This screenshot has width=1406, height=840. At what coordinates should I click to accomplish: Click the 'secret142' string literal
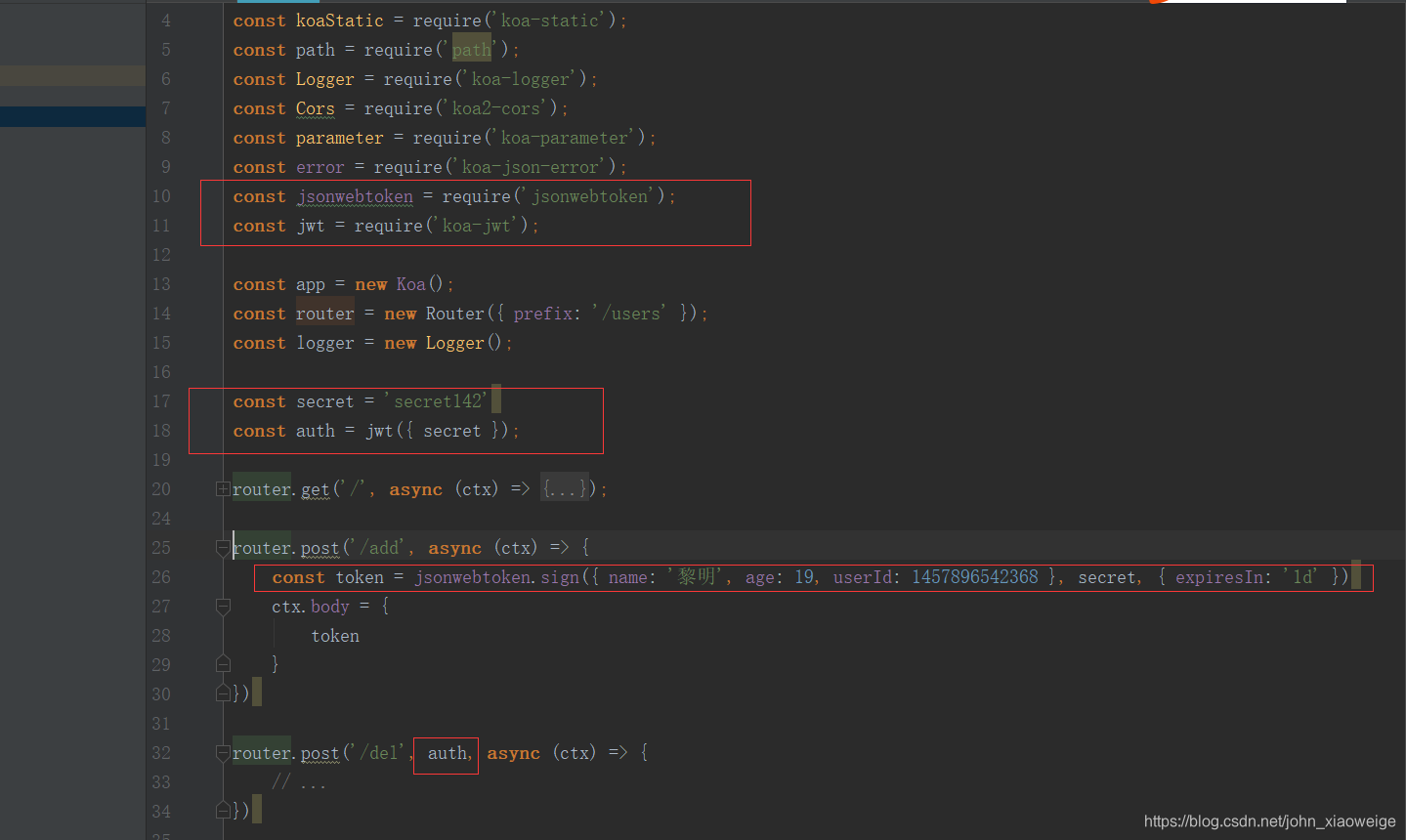coord(437,401)
